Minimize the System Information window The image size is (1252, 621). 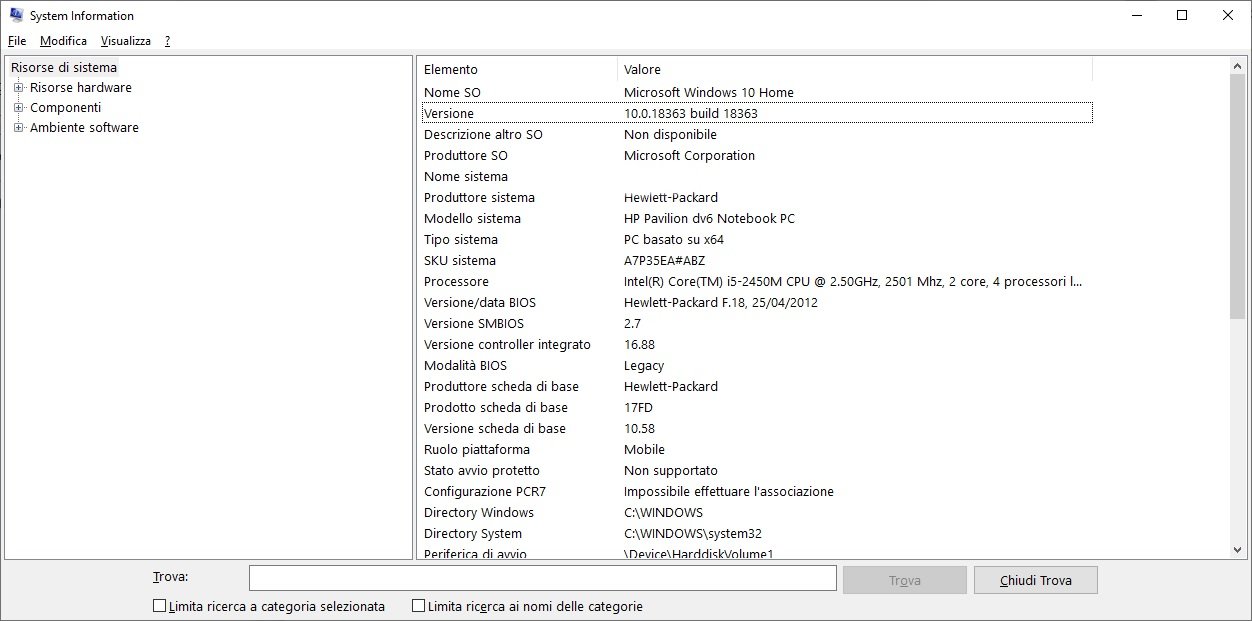(x=1136, y=15)
